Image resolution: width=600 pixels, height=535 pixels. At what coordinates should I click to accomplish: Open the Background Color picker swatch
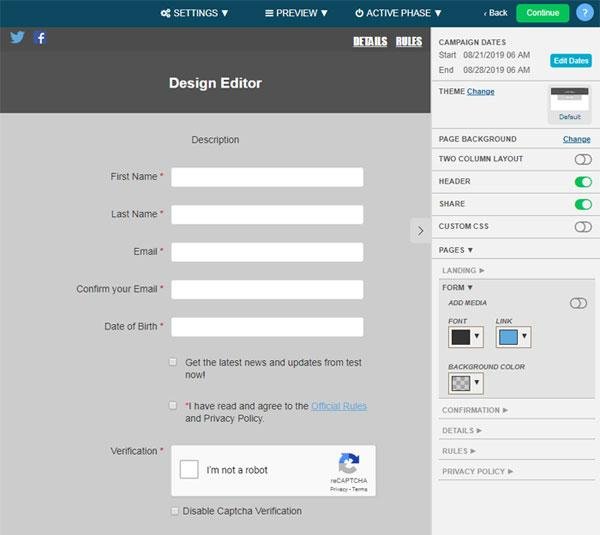click(x=460, y=383)
